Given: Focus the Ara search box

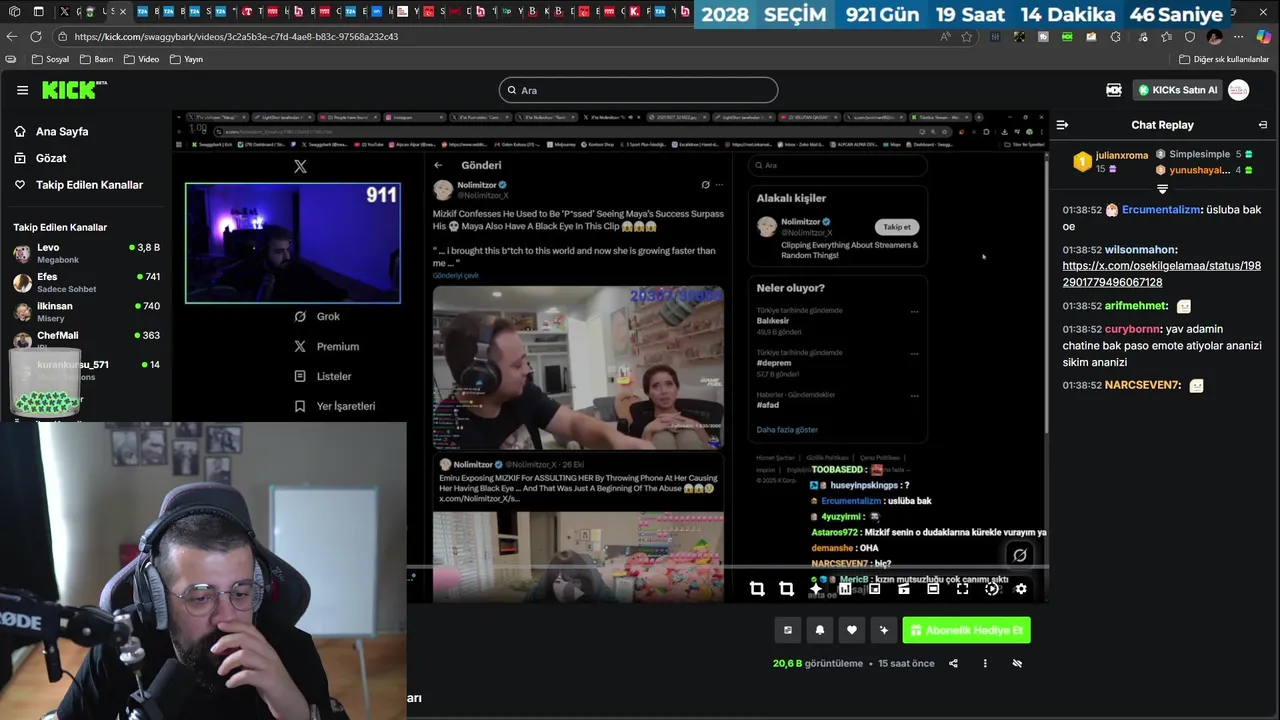Looking at the screenshot, I should click(638, 90).
